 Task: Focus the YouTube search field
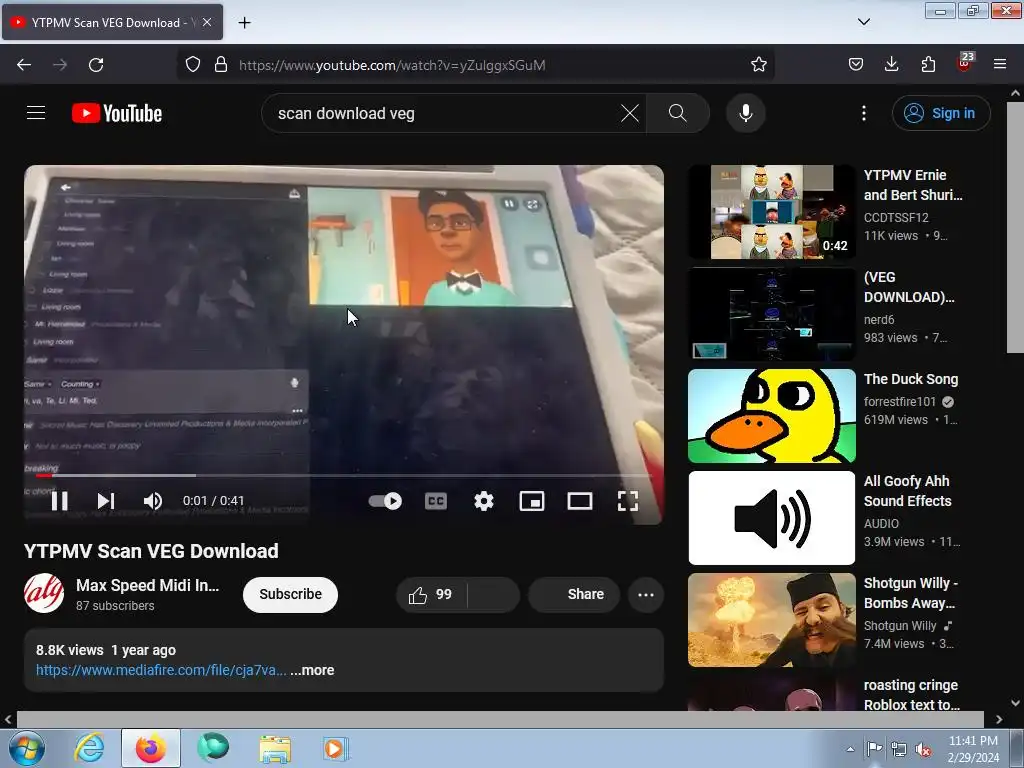pyautogui.click(x=444, y=113)
